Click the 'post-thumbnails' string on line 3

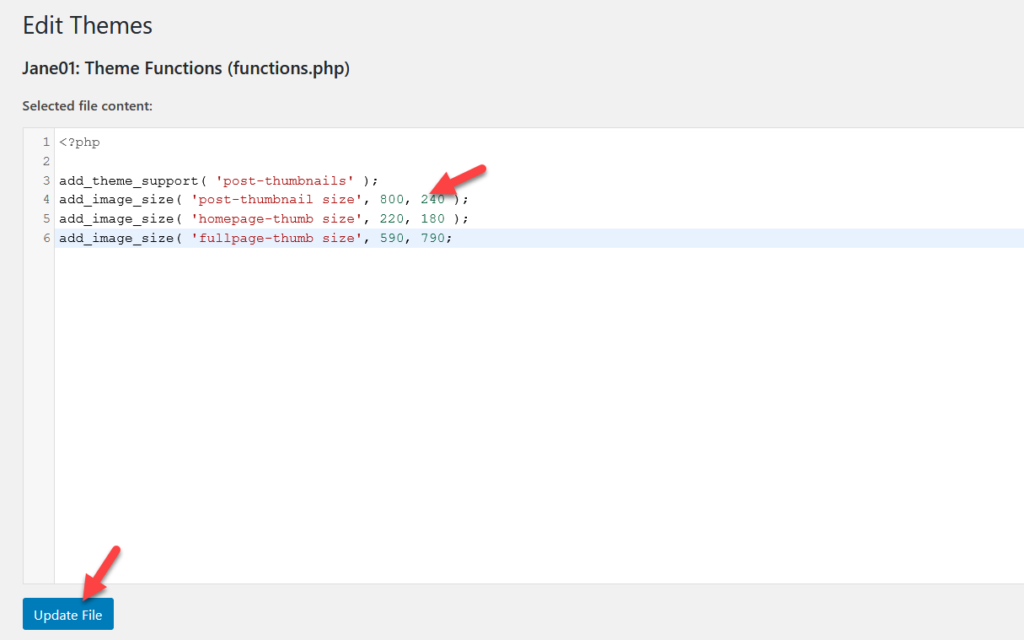[285, 181]
